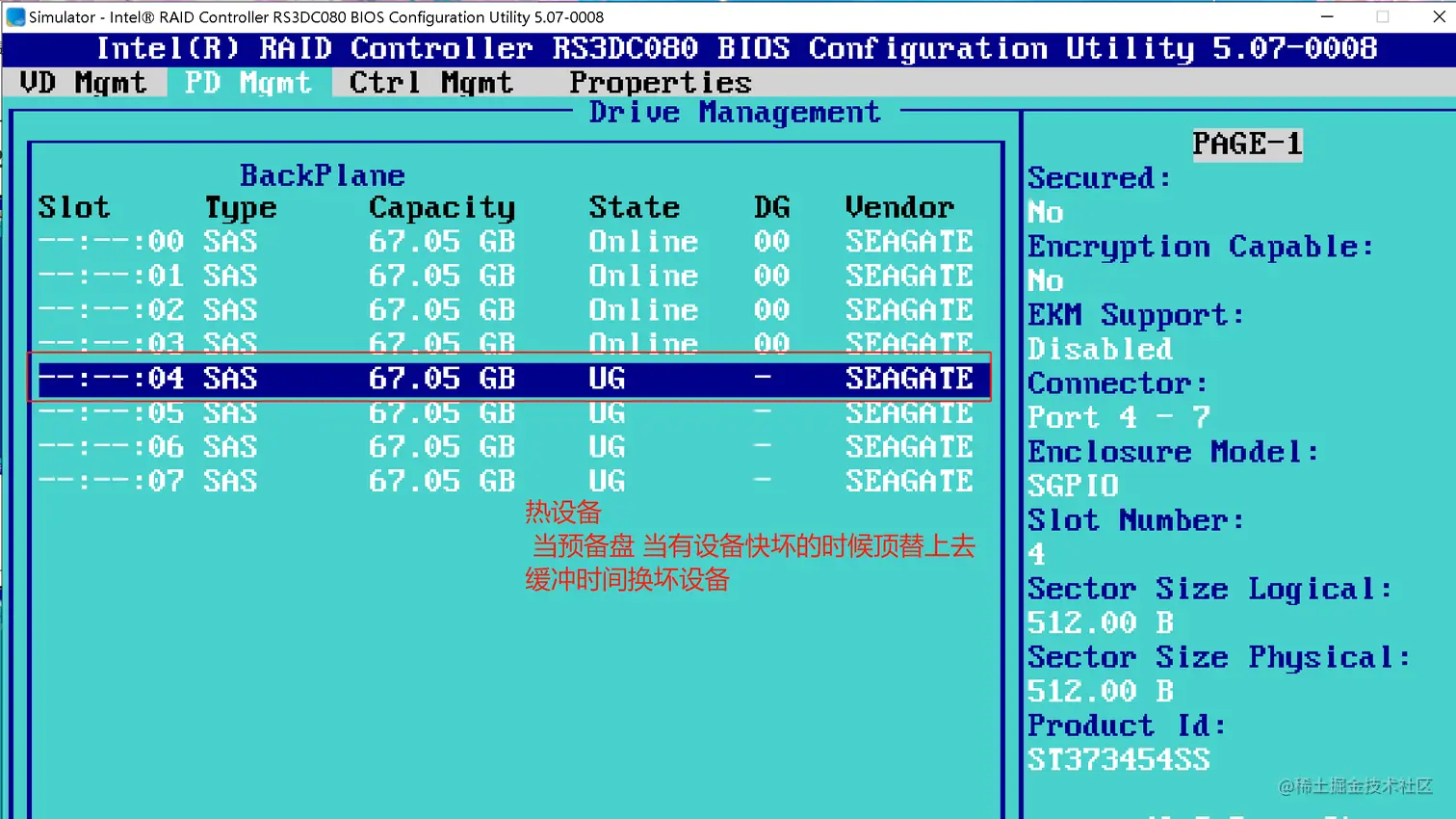Click the UG state of slot 05

pyautogui.click(x=607, y=412)
